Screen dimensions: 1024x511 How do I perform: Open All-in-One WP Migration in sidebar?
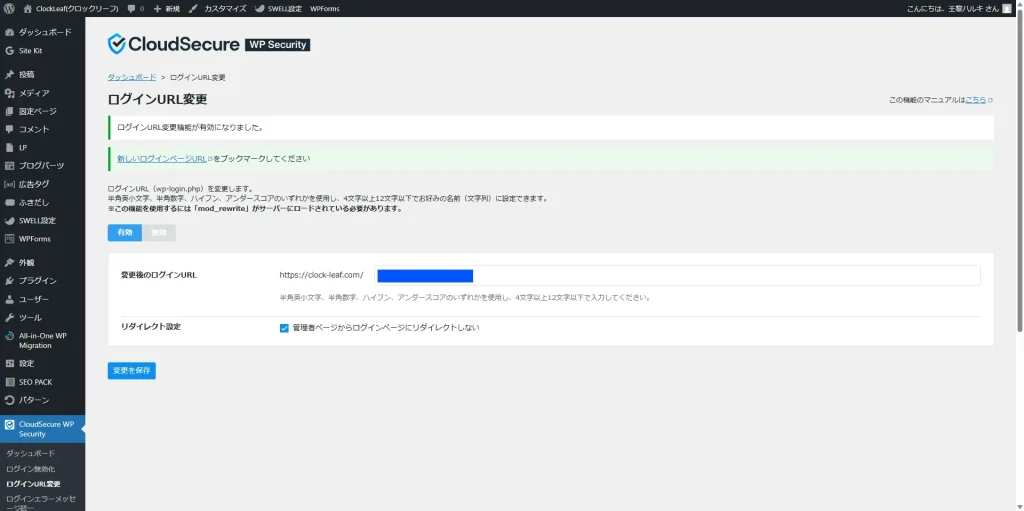(x=42, y=340)
